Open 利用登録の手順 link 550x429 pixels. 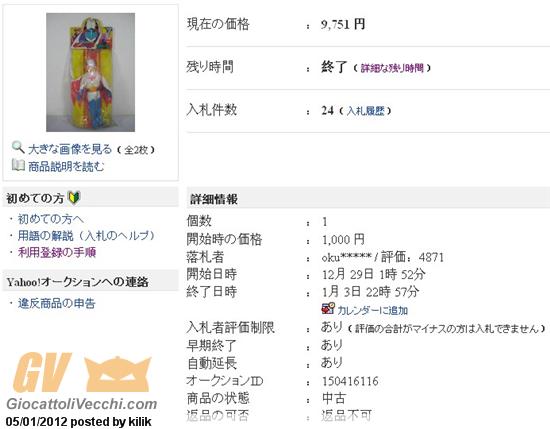57,252
